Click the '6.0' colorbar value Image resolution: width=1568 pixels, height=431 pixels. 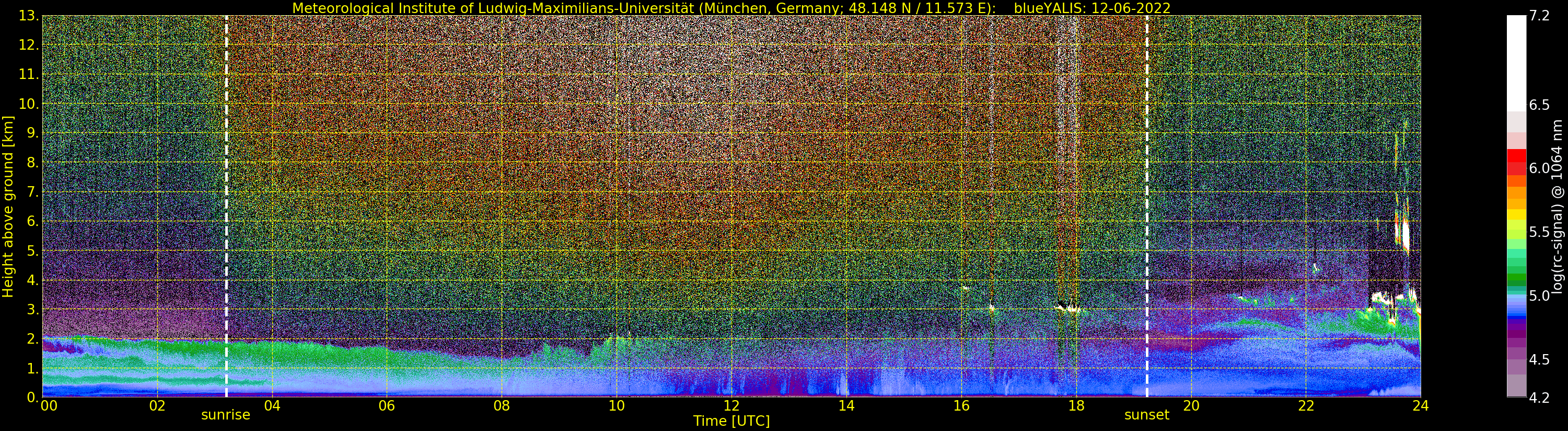(x=1539, y=168)
